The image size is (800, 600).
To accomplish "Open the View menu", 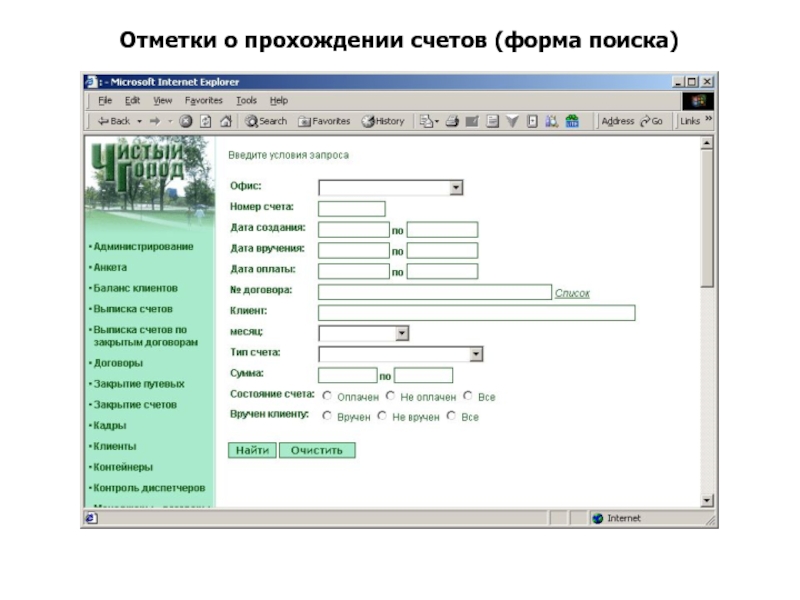I will pos(162,100).
